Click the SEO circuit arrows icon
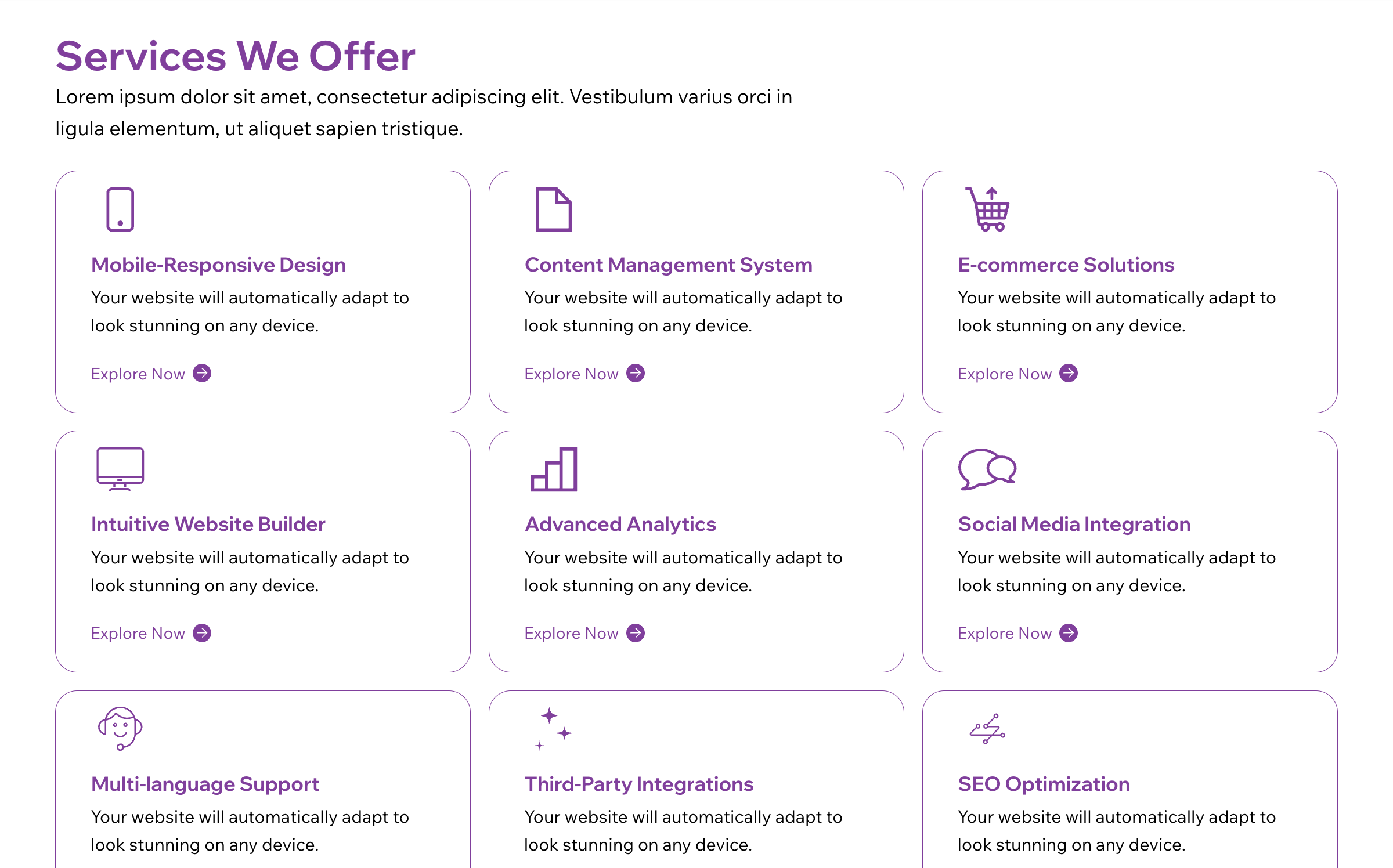The width and height of the screenshot is (1393, 868). [987, 729]
